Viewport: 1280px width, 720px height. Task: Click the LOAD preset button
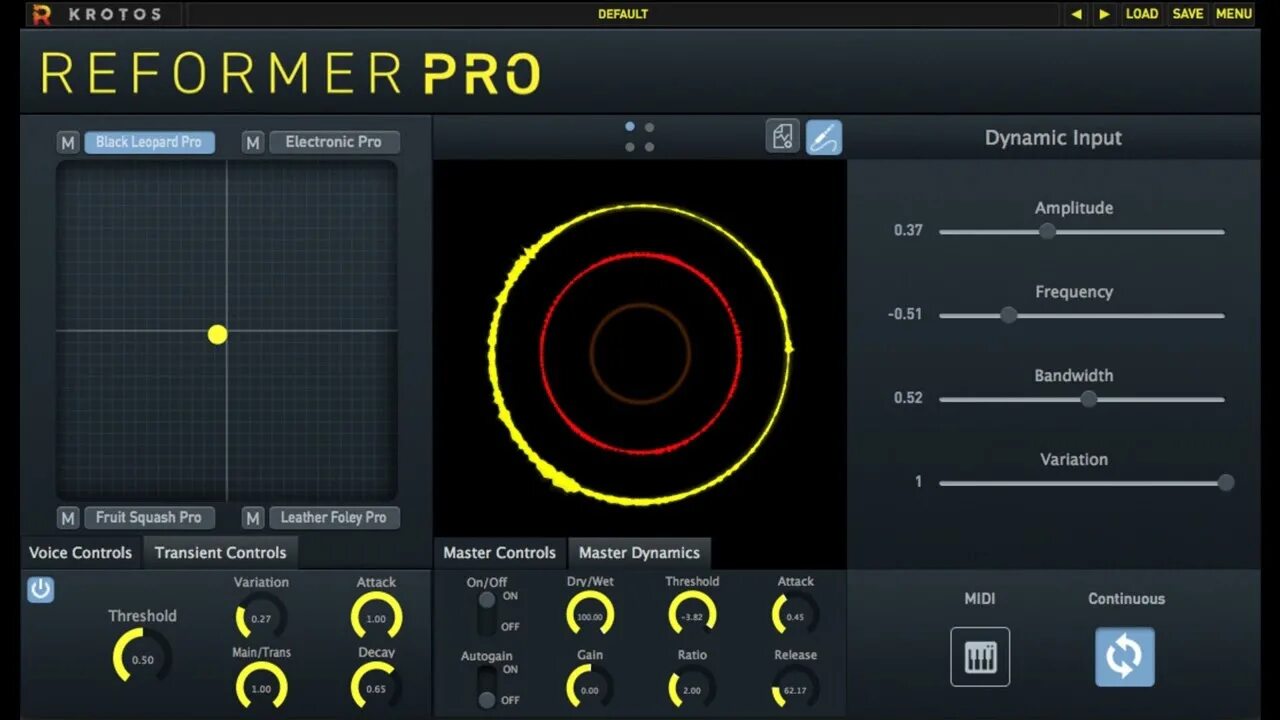click(x=1141, y=14)
